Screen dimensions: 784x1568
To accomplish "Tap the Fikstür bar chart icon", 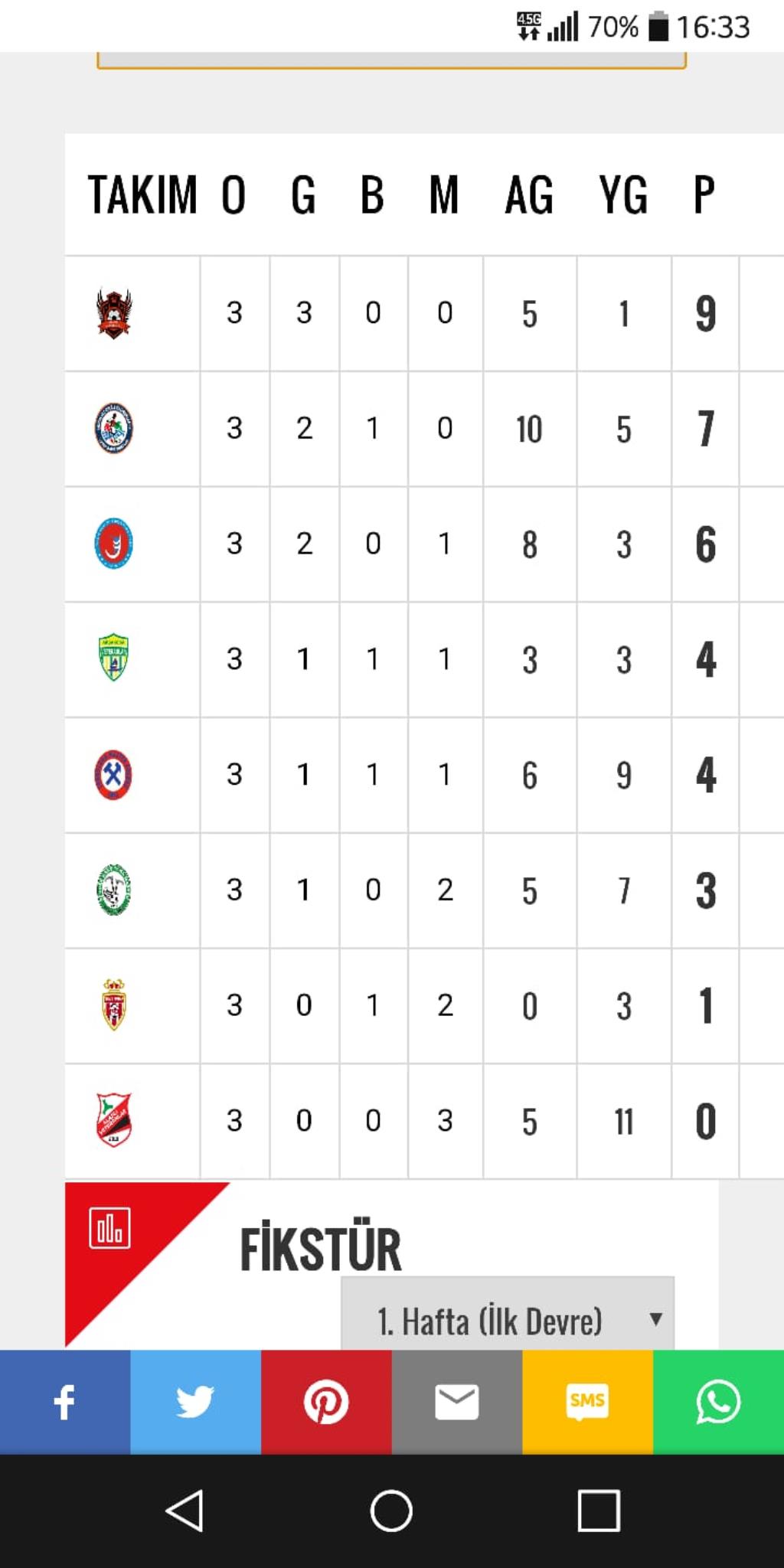I will (109, 1228).
